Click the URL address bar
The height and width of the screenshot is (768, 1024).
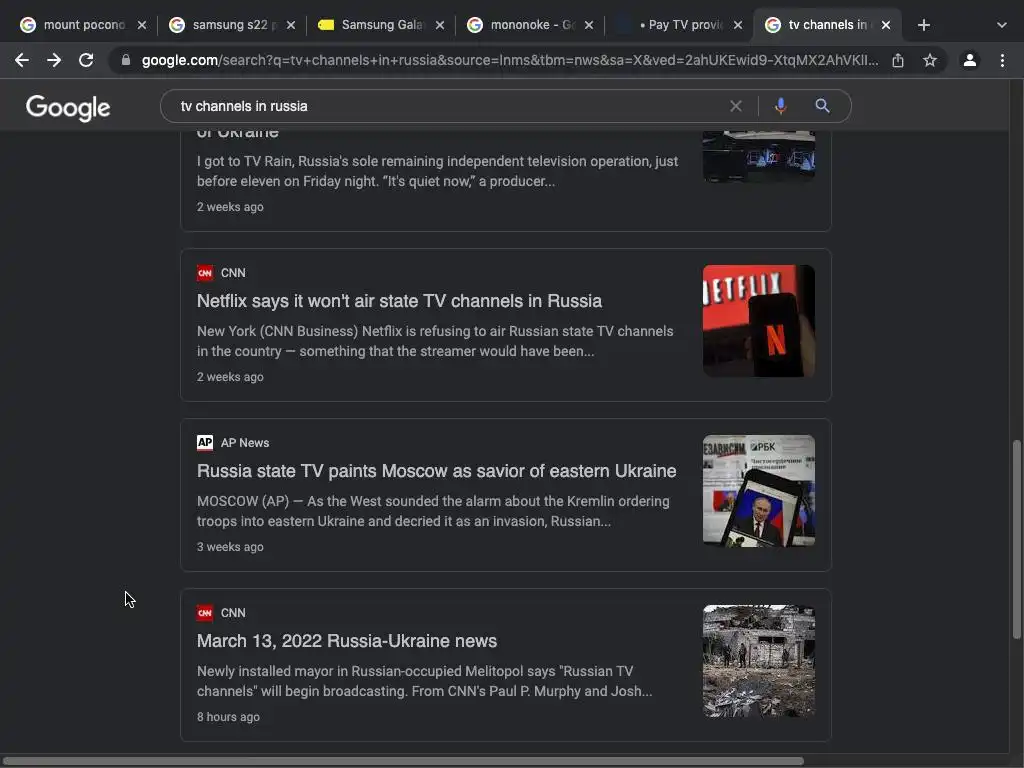509,60
